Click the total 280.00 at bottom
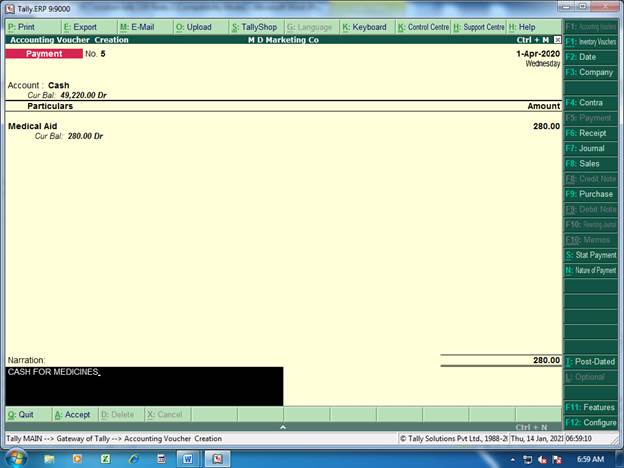Screen dimensions: 624x468 pos(546,360)
